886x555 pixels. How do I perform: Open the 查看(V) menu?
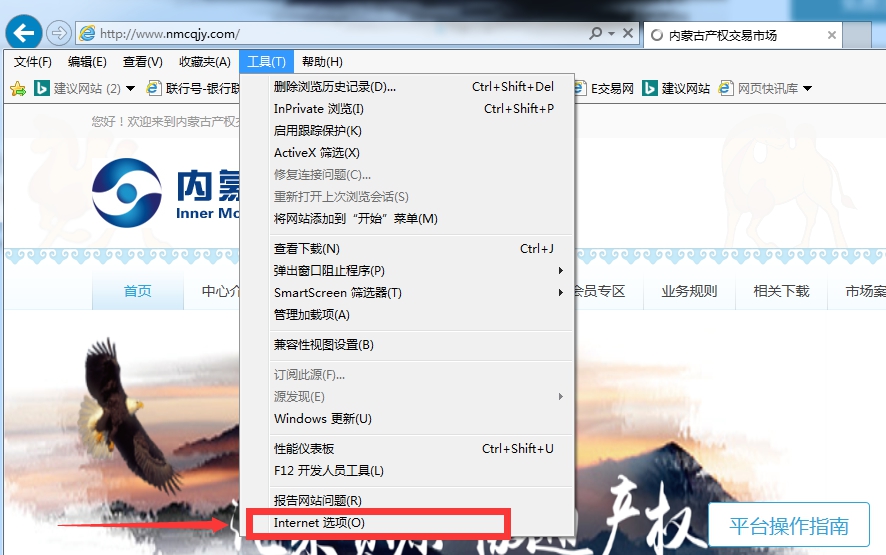point(143,62)
